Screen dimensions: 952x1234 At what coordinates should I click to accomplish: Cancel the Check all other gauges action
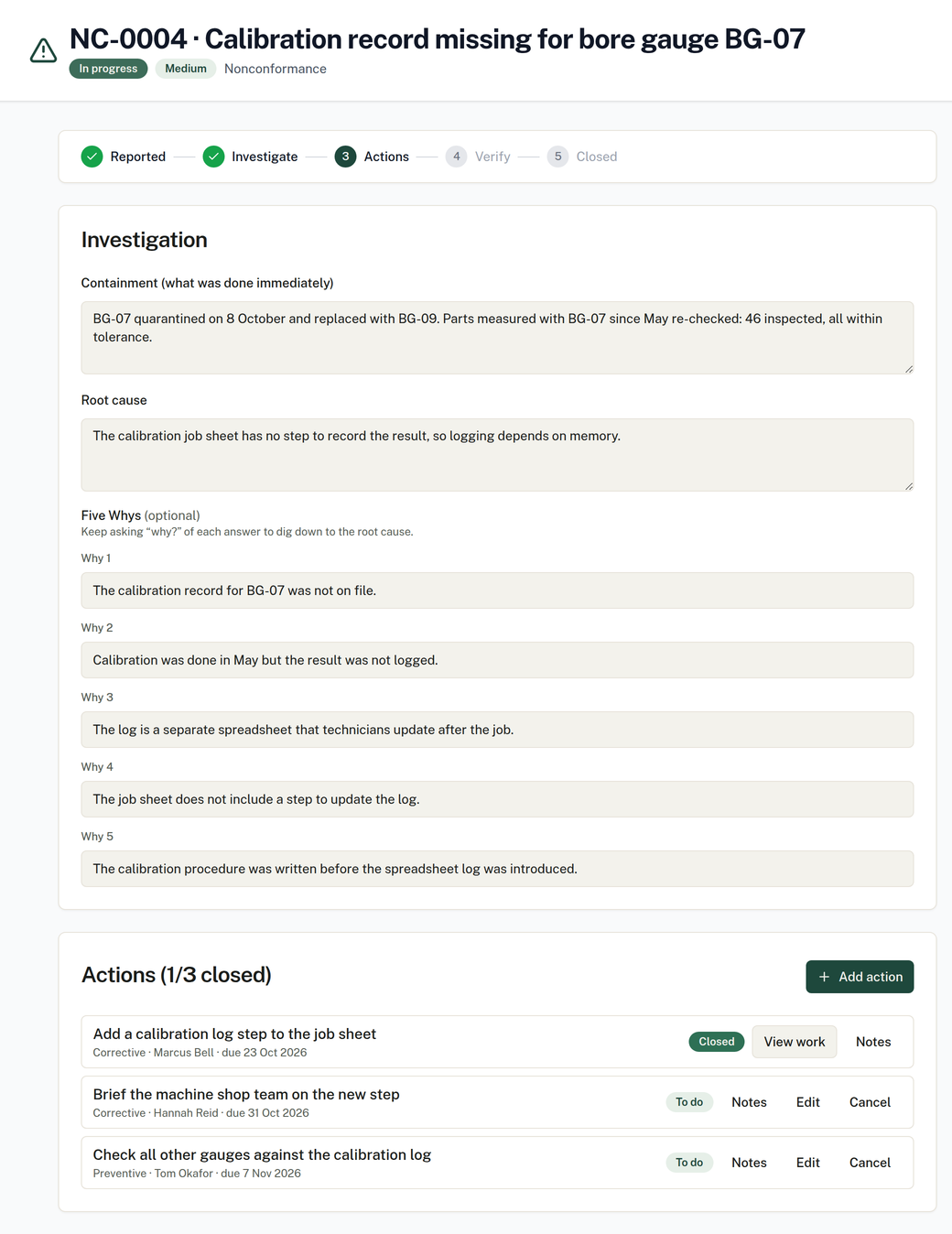[x=870, y=1163]
